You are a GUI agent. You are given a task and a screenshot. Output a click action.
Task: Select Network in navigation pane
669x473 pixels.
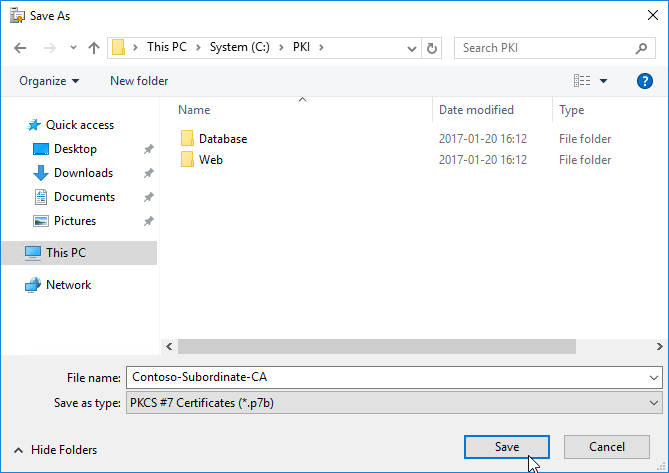pos(68,285)
